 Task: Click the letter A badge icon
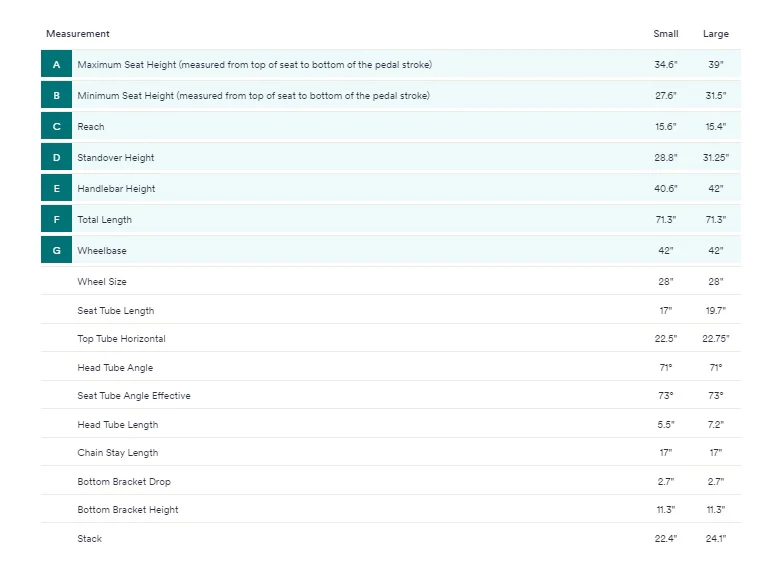coord(56,65)
